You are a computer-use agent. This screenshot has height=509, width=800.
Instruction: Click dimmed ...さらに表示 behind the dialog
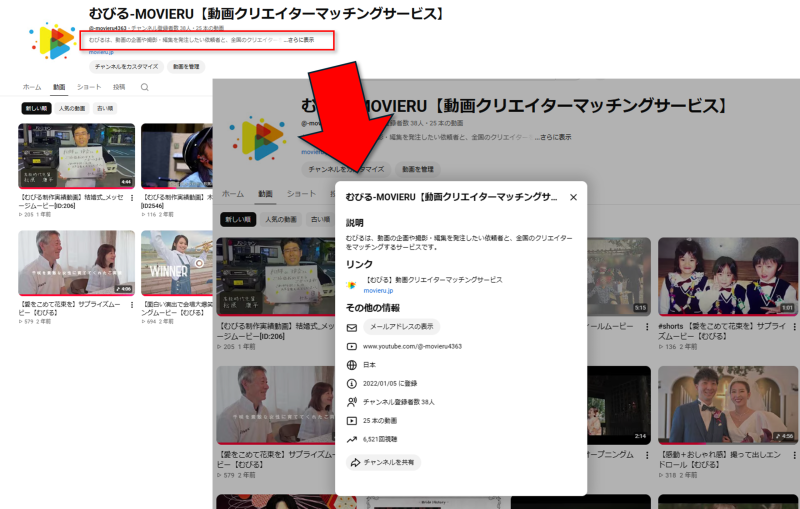click(x=553, y=137)
